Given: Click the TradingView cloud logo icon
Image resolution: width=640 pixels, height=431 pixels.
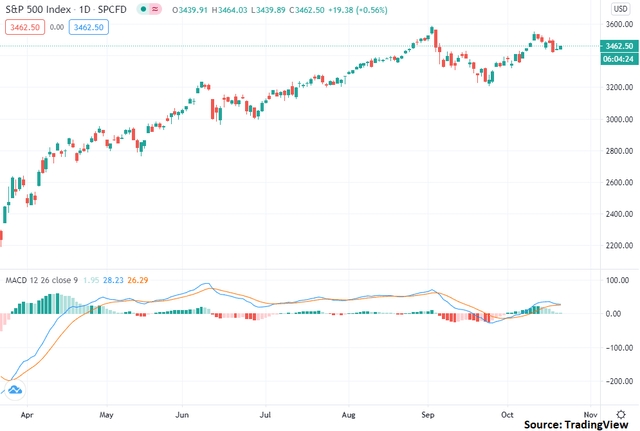Looking at the screenshot, I should [x=15, y=390].
